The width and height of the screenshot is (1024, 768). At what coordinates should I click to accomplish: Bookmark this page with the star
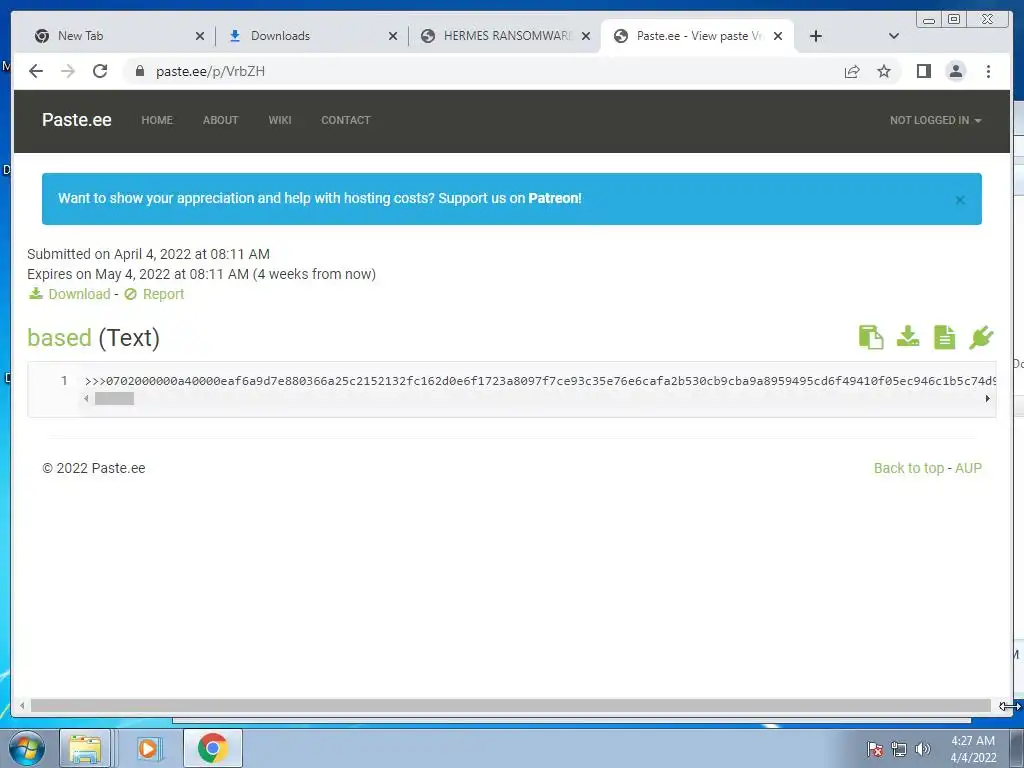pos(884,71)
